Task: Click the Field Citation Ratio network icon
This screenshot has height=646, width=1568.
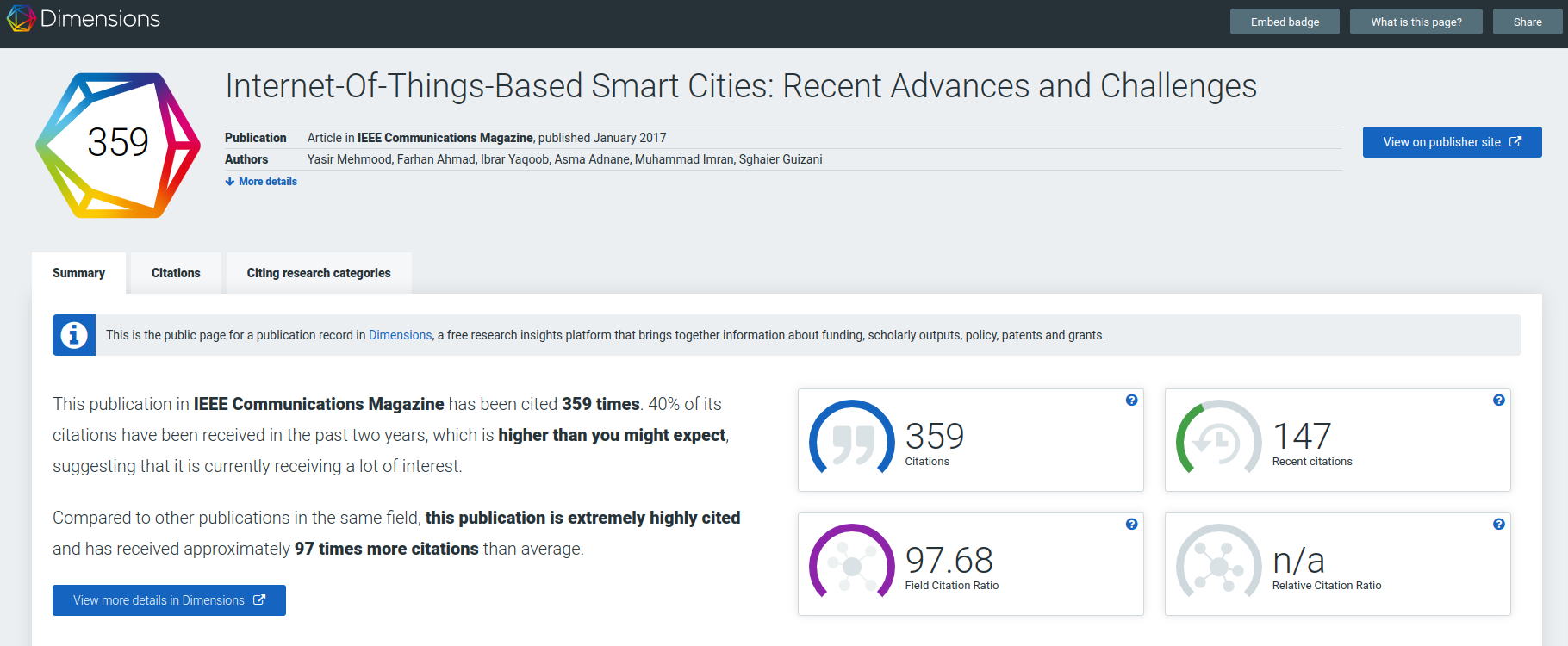Action: click(x=851, y=565)
